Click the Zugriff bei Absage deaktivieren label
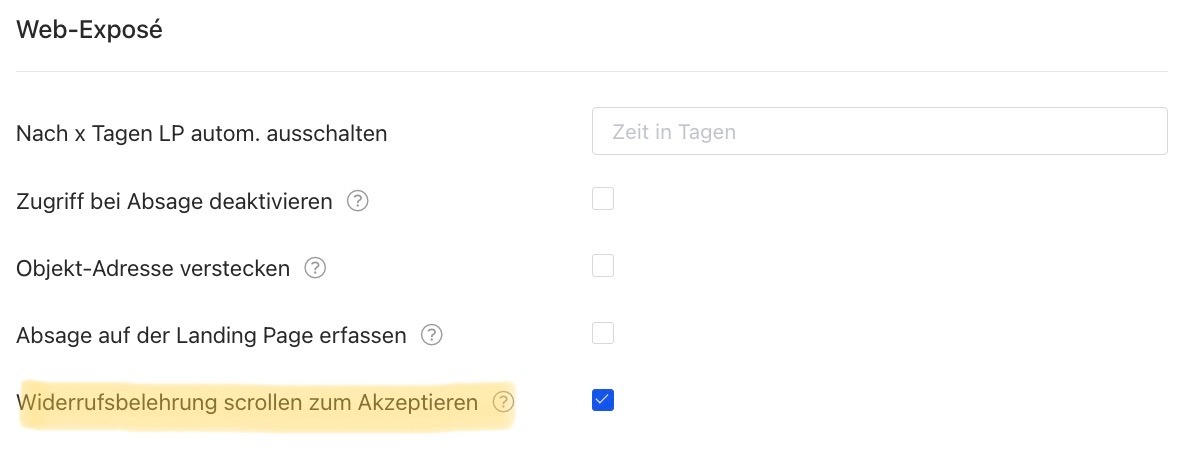The width and height of the screenshot is (1194, 454). [174, 201]
